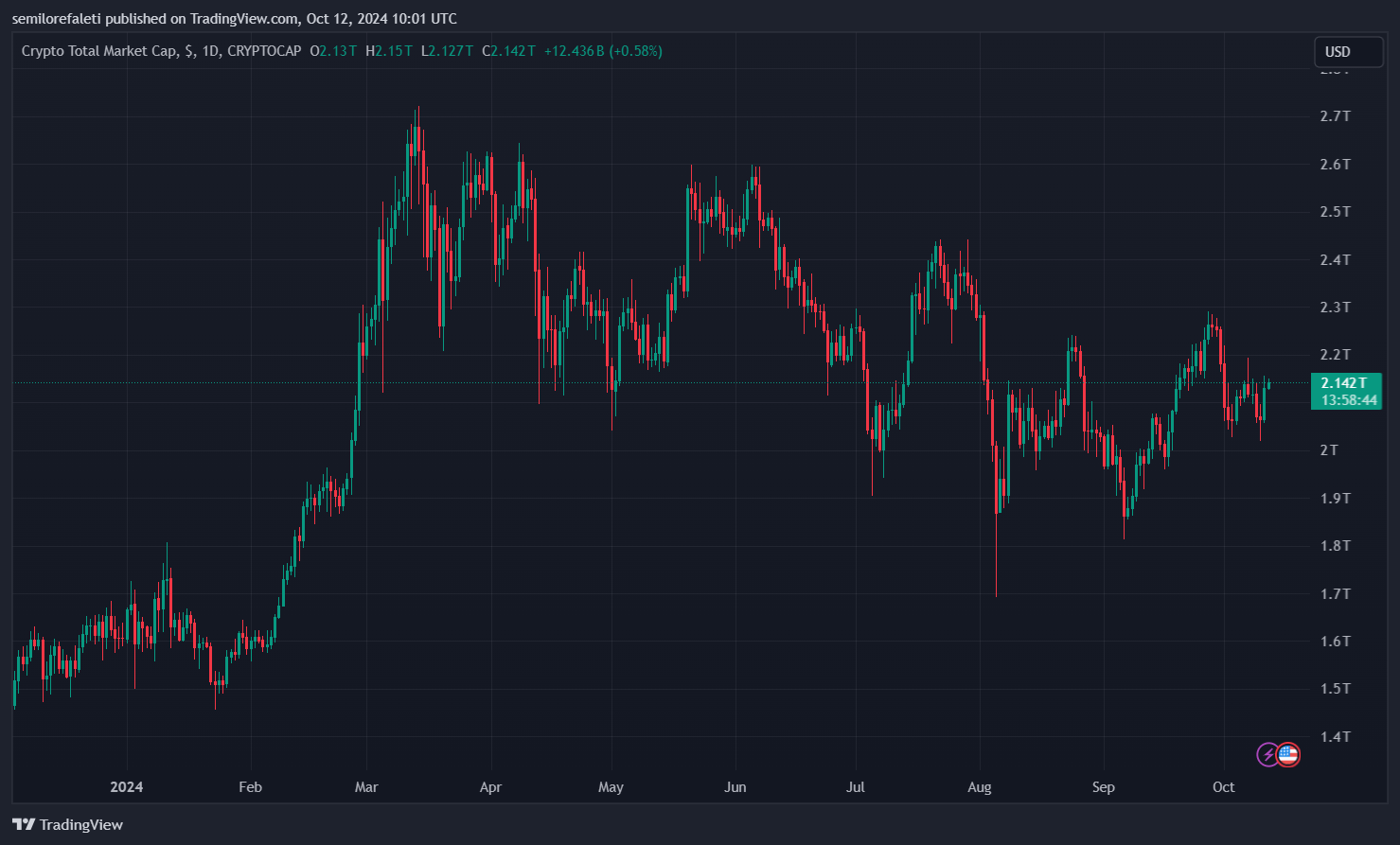Click the 1.4T price axis label
The height and width of the screenshot is (845, 1400).
point(1335,736)
